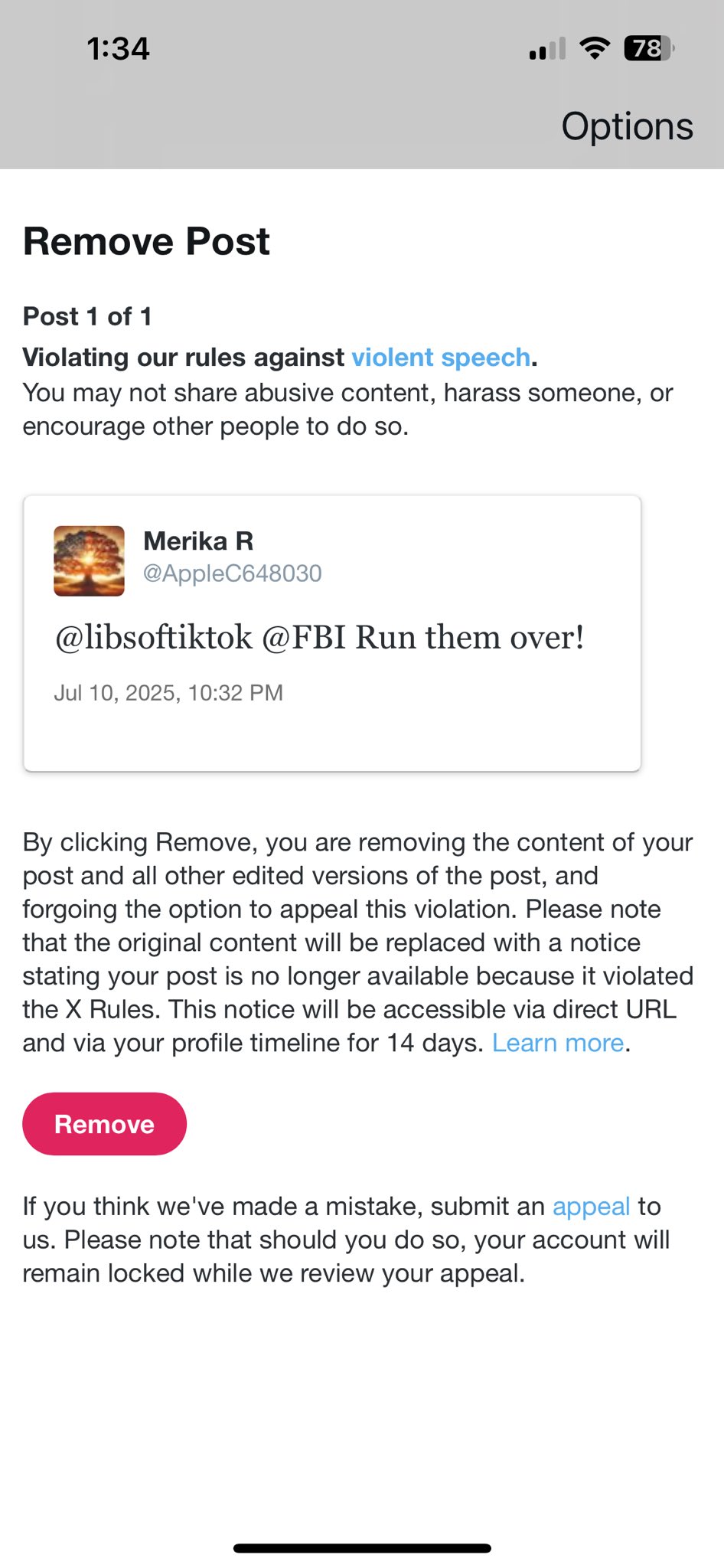Tap the "Post 1 of 1" label
This screenshot has width=724, height=1568.
87,316
